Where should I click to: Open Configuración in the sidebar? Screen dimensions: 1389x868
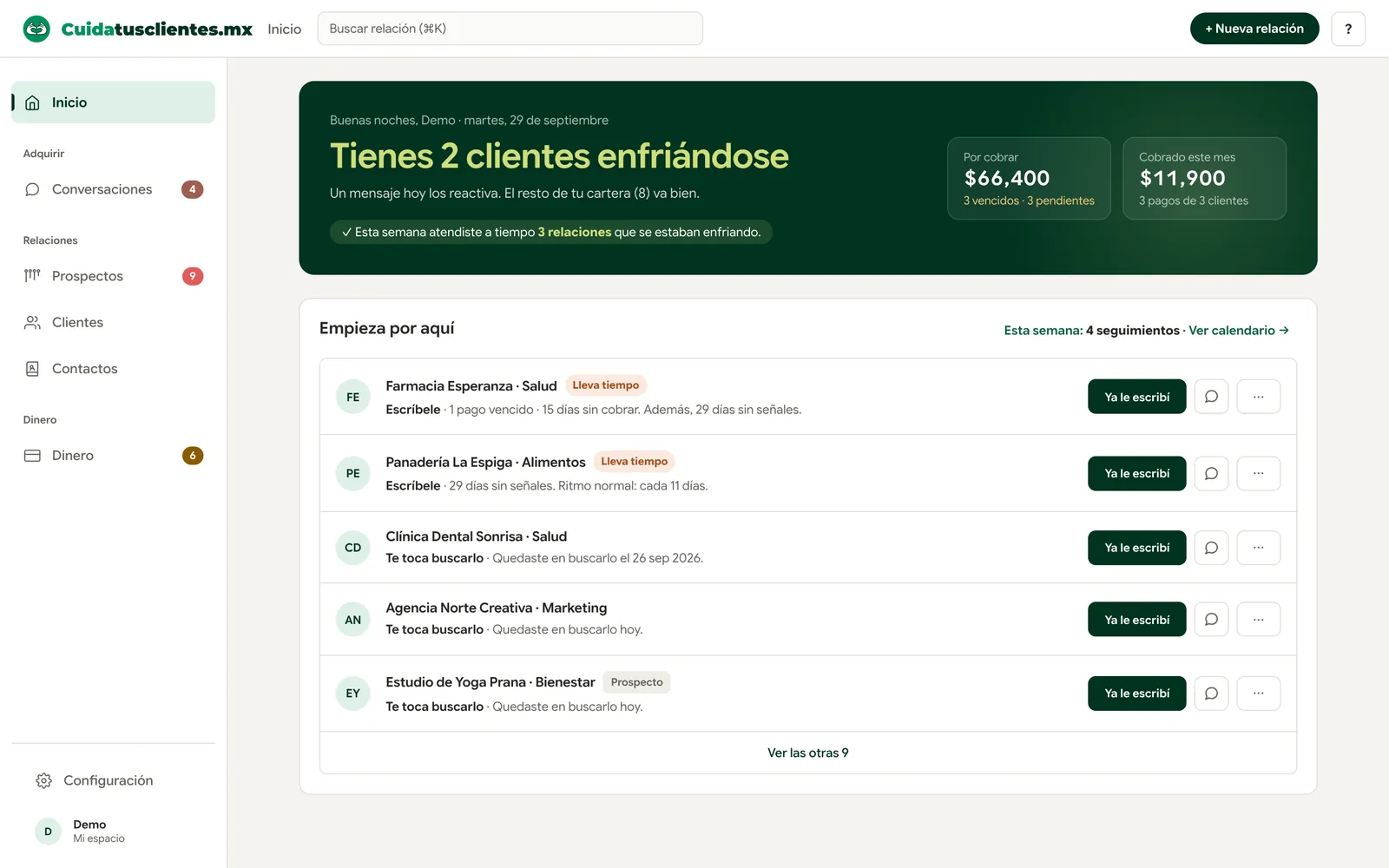[113, 780]
